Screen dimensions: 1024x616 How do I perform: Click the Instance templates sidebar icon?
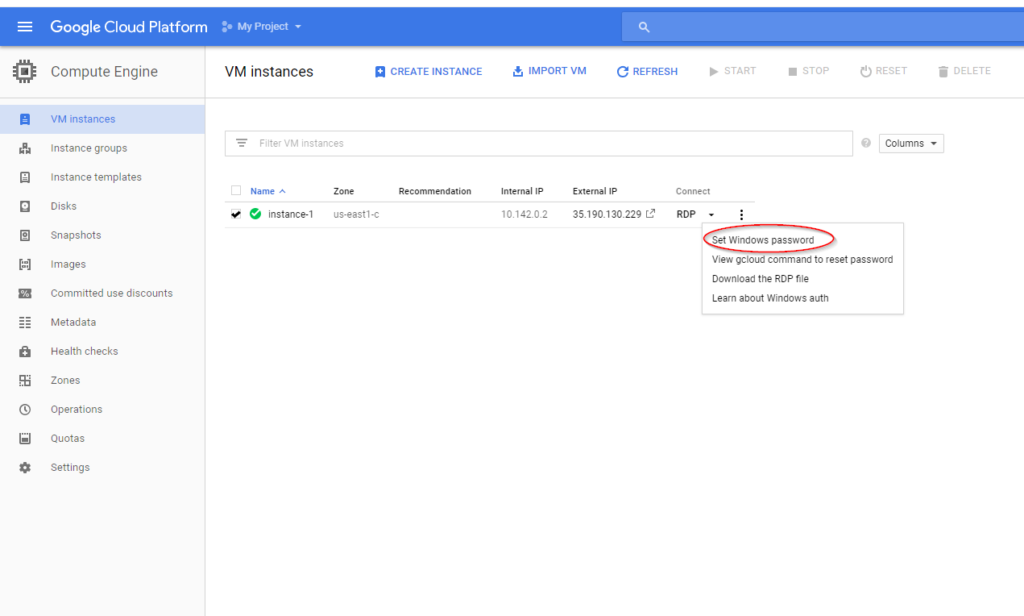(25, 177)
